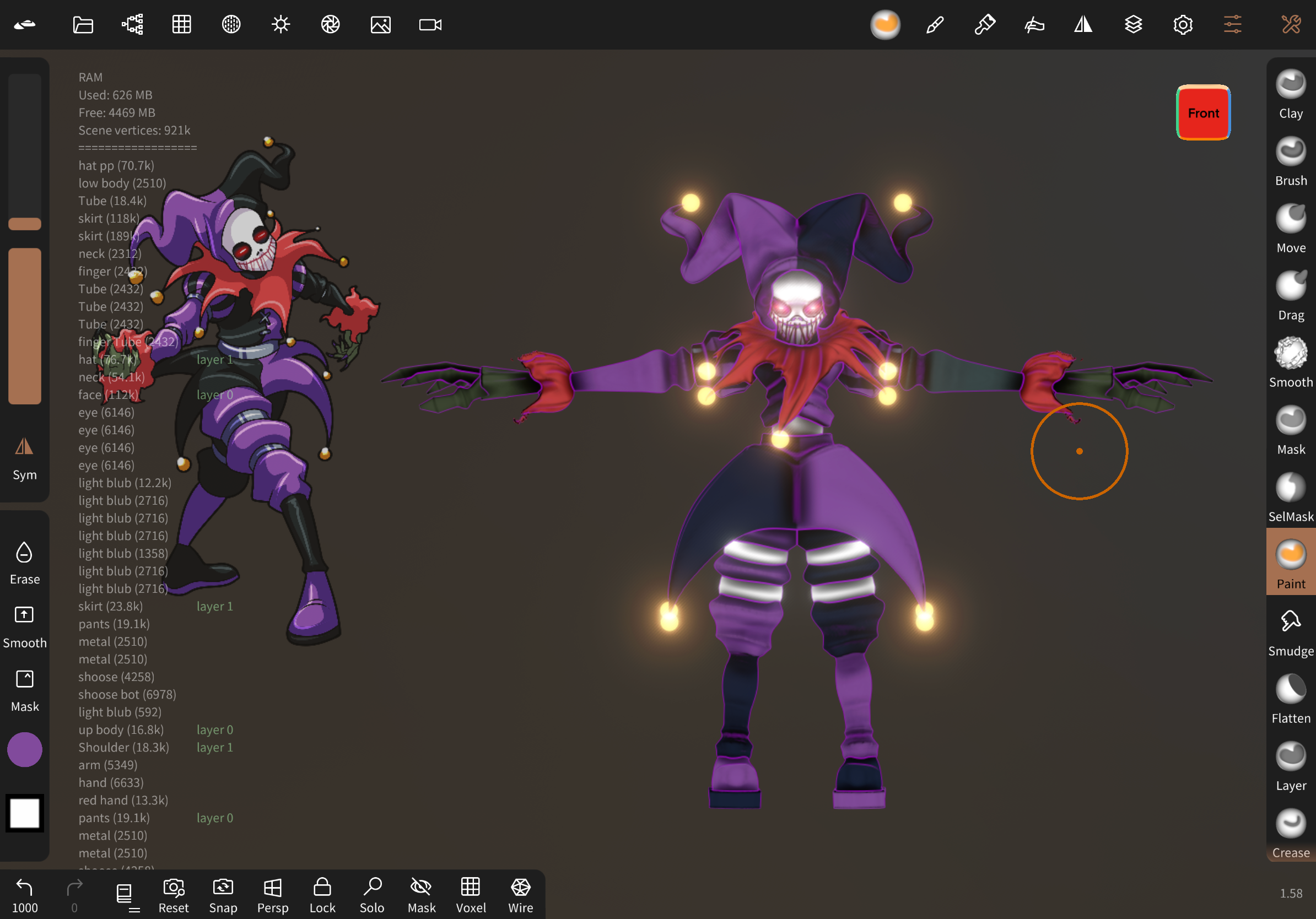Select the Smooth tool in right toolbar
Screen dimensions: 1316x919
[x=1291, y=363]
